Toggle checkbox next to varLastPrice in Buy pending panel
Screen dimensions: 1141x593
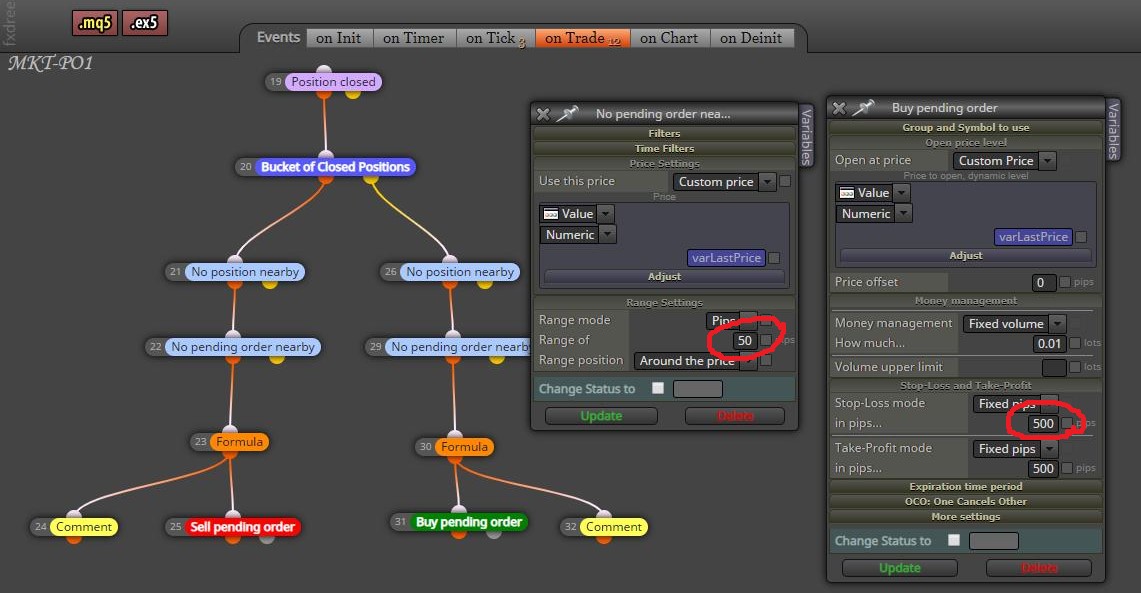[1081, 236]
